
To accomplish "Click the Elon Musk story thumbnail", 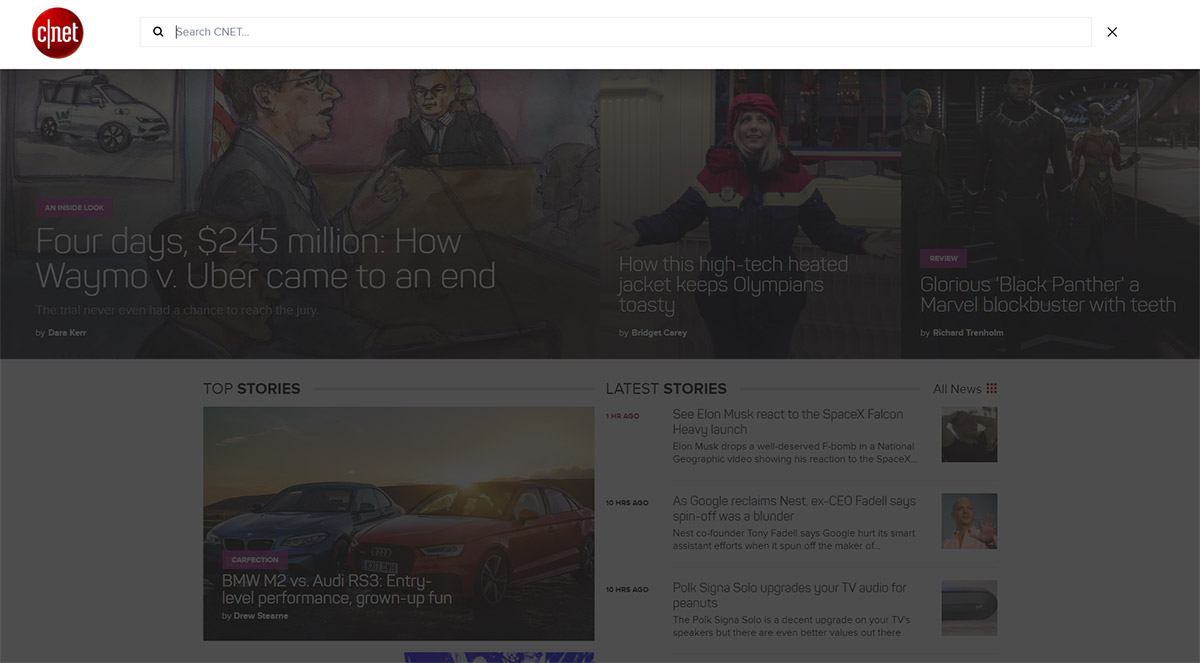I will (x=969, y=434).
